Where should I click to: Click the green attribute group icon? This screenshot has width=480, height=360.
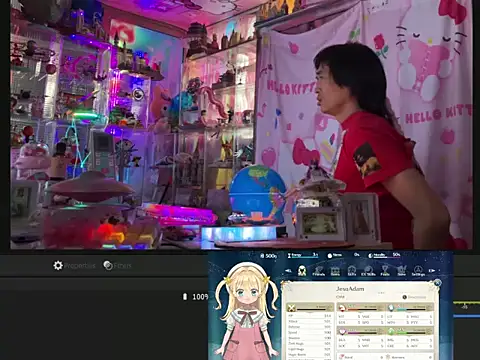[392, 331]
